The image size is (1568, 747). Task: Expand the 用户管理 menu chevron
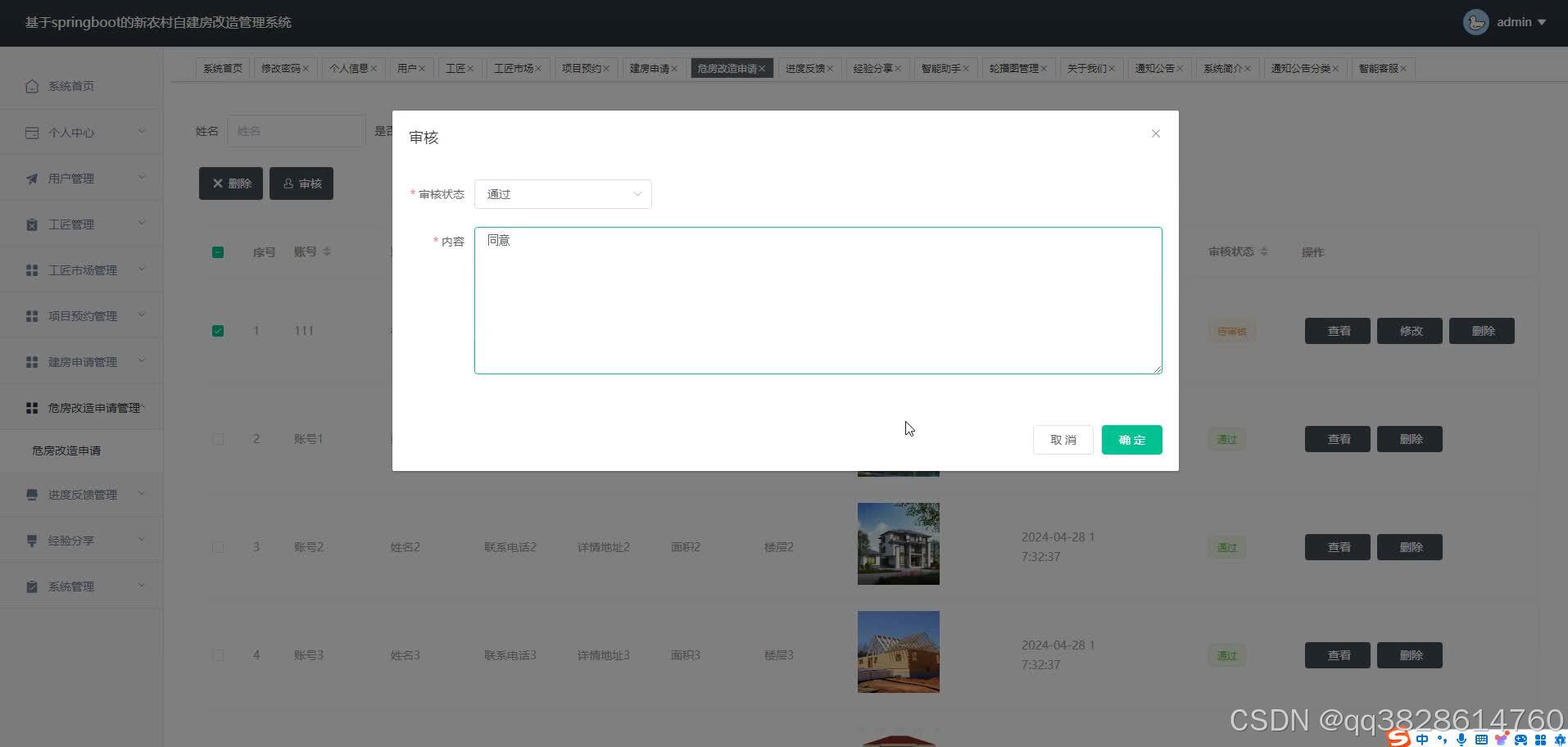point(141,177)
